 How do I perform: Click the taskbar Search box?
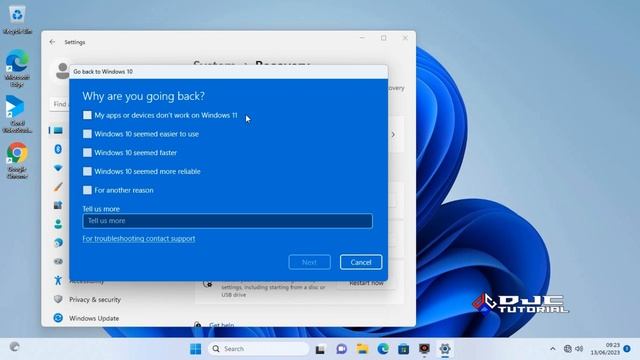(x=259, y=349)
